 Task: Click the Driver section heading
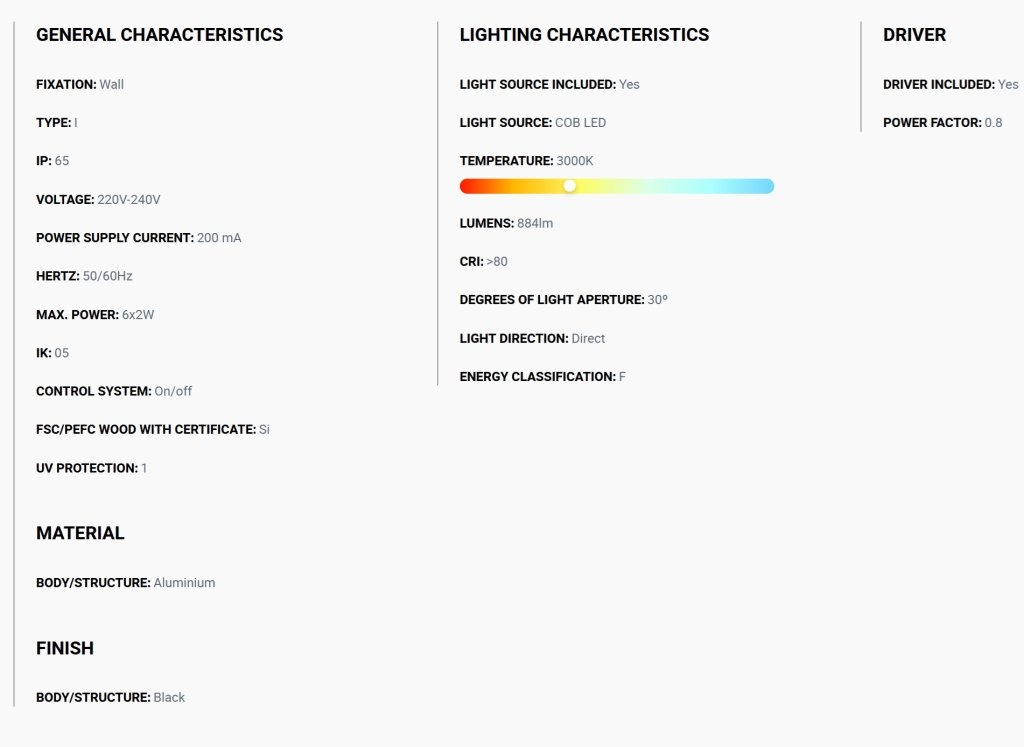[914, 35]
